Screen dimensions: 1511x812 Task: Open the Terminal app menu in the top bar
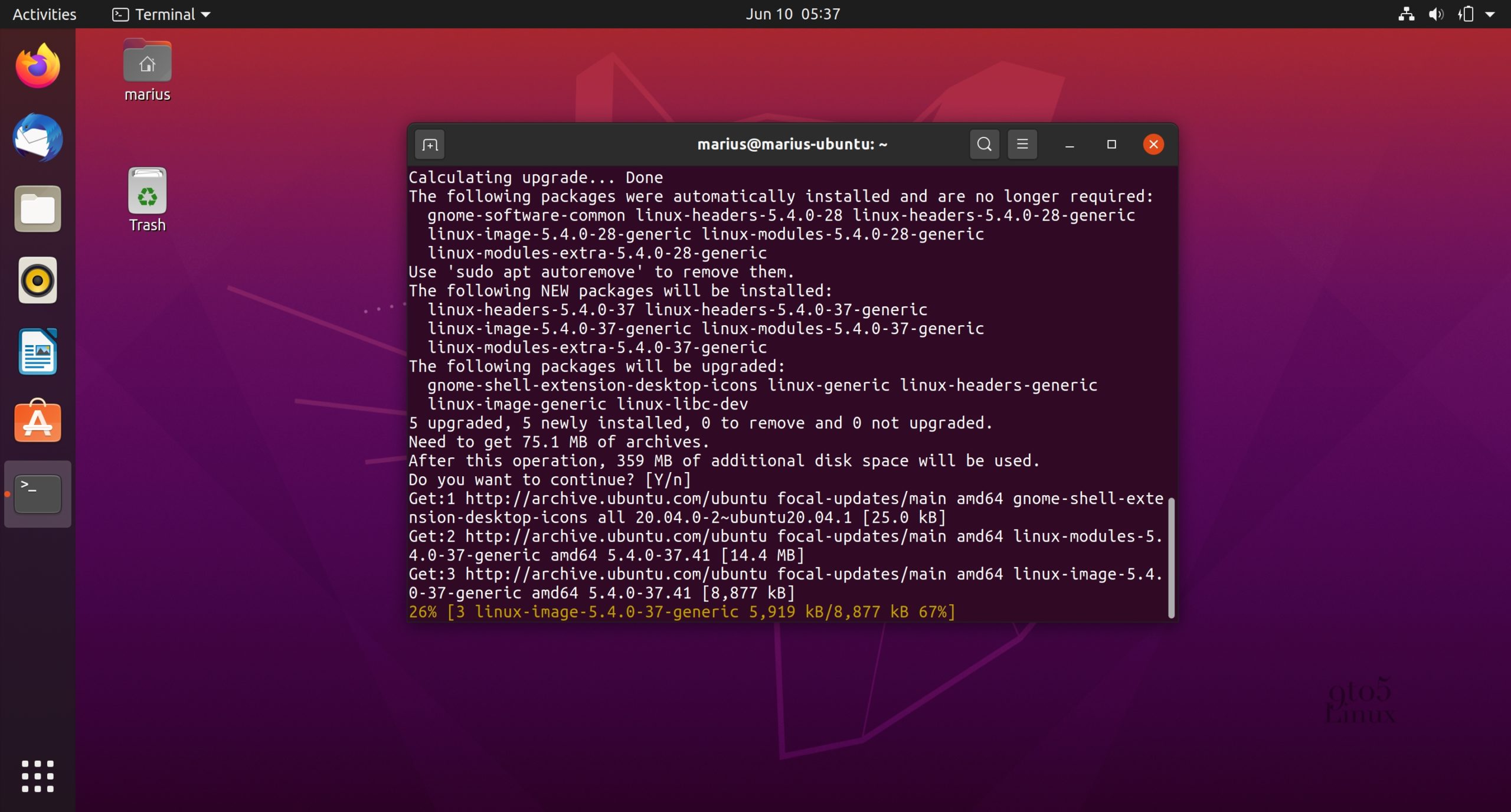[x=161, y=14]
